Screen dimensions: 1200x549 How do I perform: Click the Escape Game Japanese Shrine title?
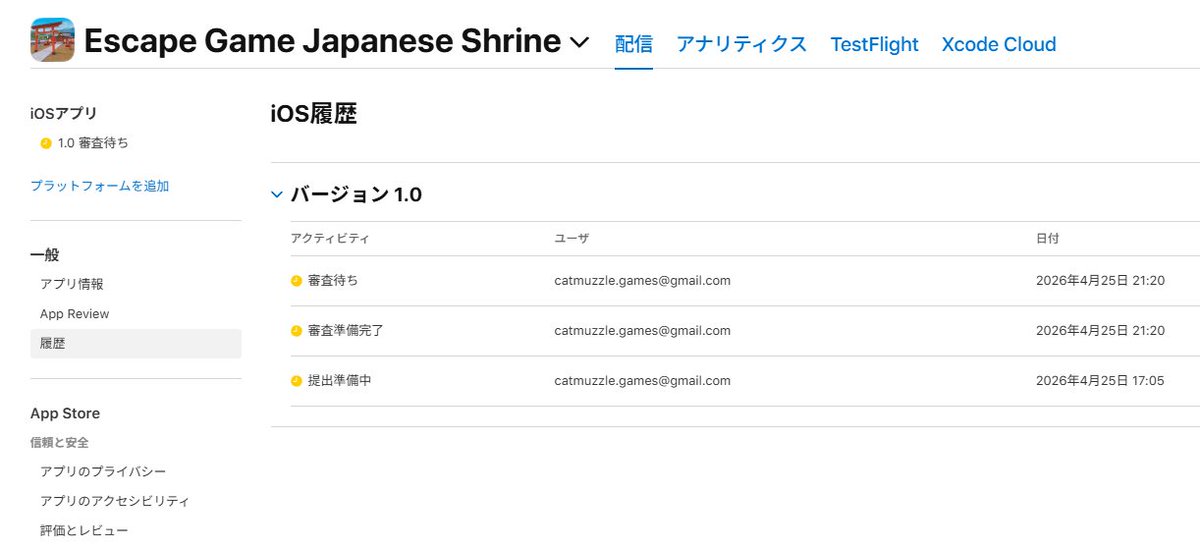click(x=322, y=41)
